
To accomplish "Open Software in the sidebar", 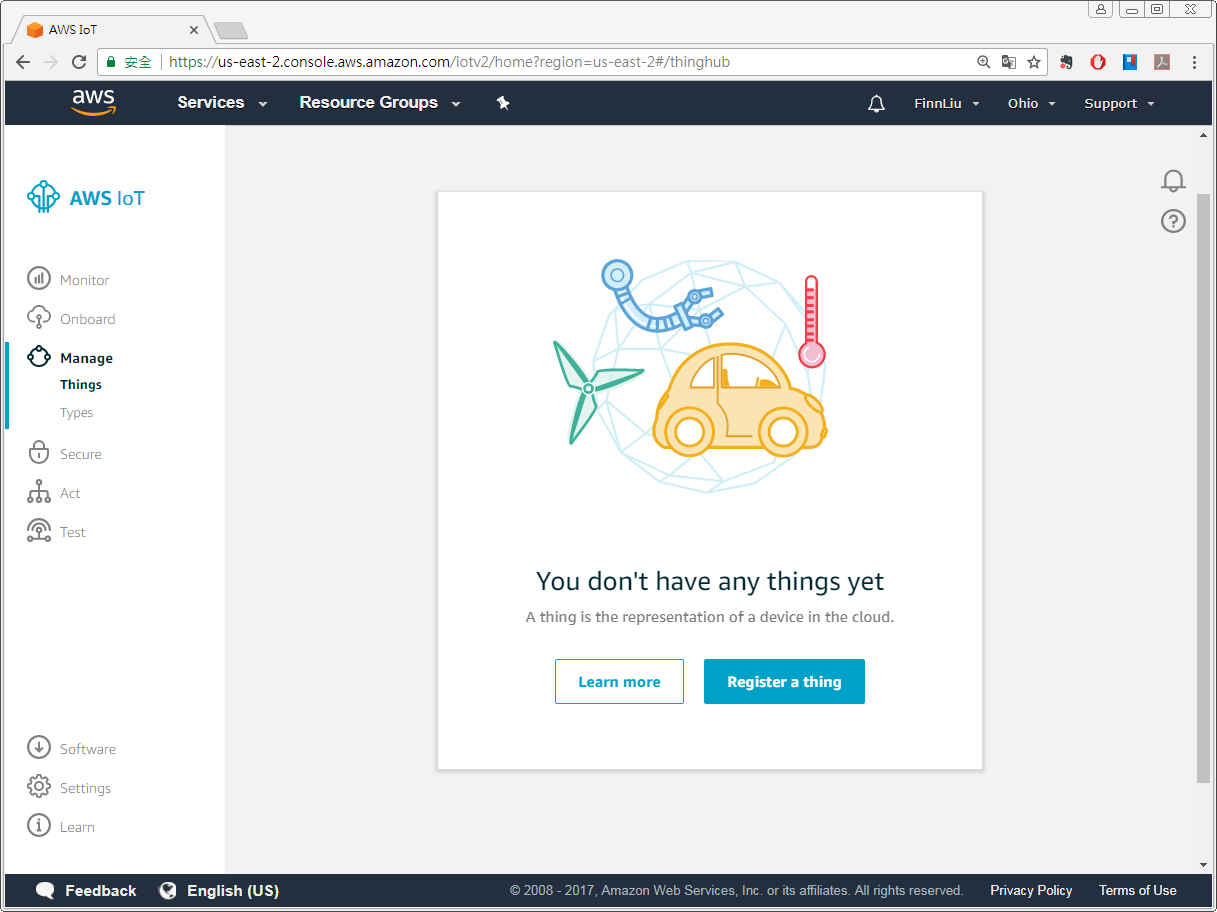I will (x=88, y=749).
